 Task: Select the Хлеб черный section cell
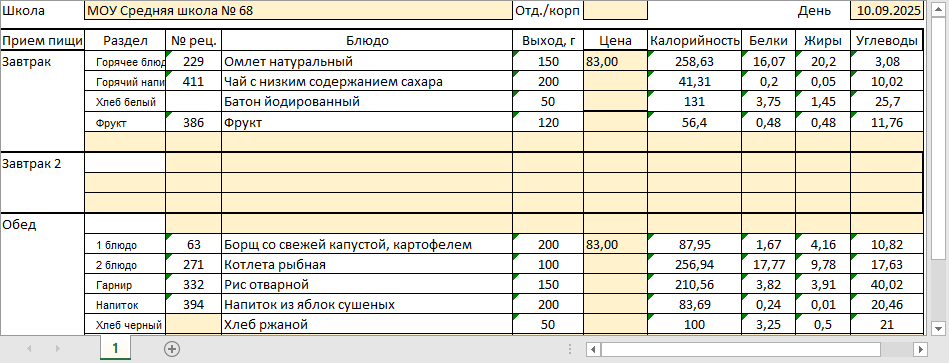[125, 325]
